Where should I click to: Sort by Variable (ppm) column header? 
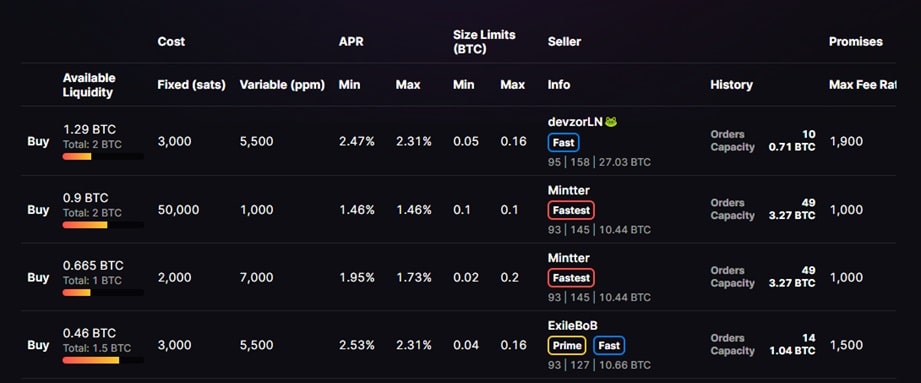point(282,85)
